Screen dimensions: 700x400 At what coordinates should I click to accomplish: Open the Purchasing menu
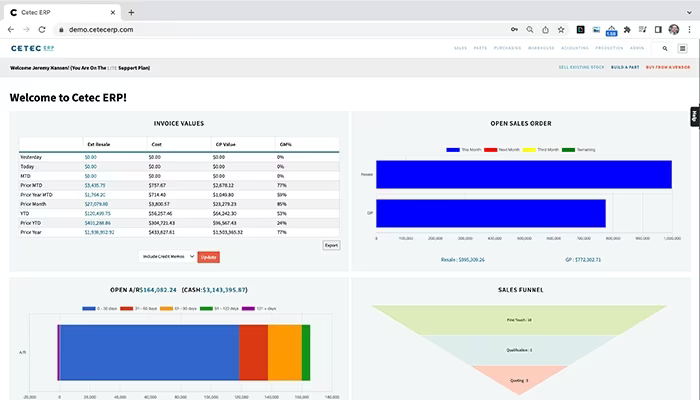pos(507,48)
